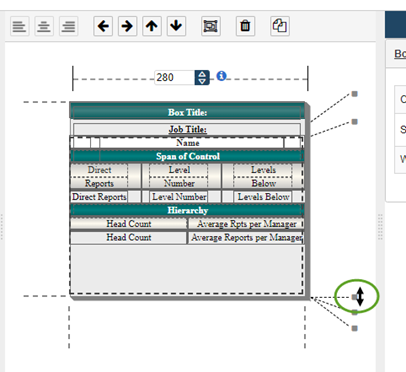This screenshot has width=406, height=372.
Task: Move field up with up arrow button
Action: tap(152, 26)
